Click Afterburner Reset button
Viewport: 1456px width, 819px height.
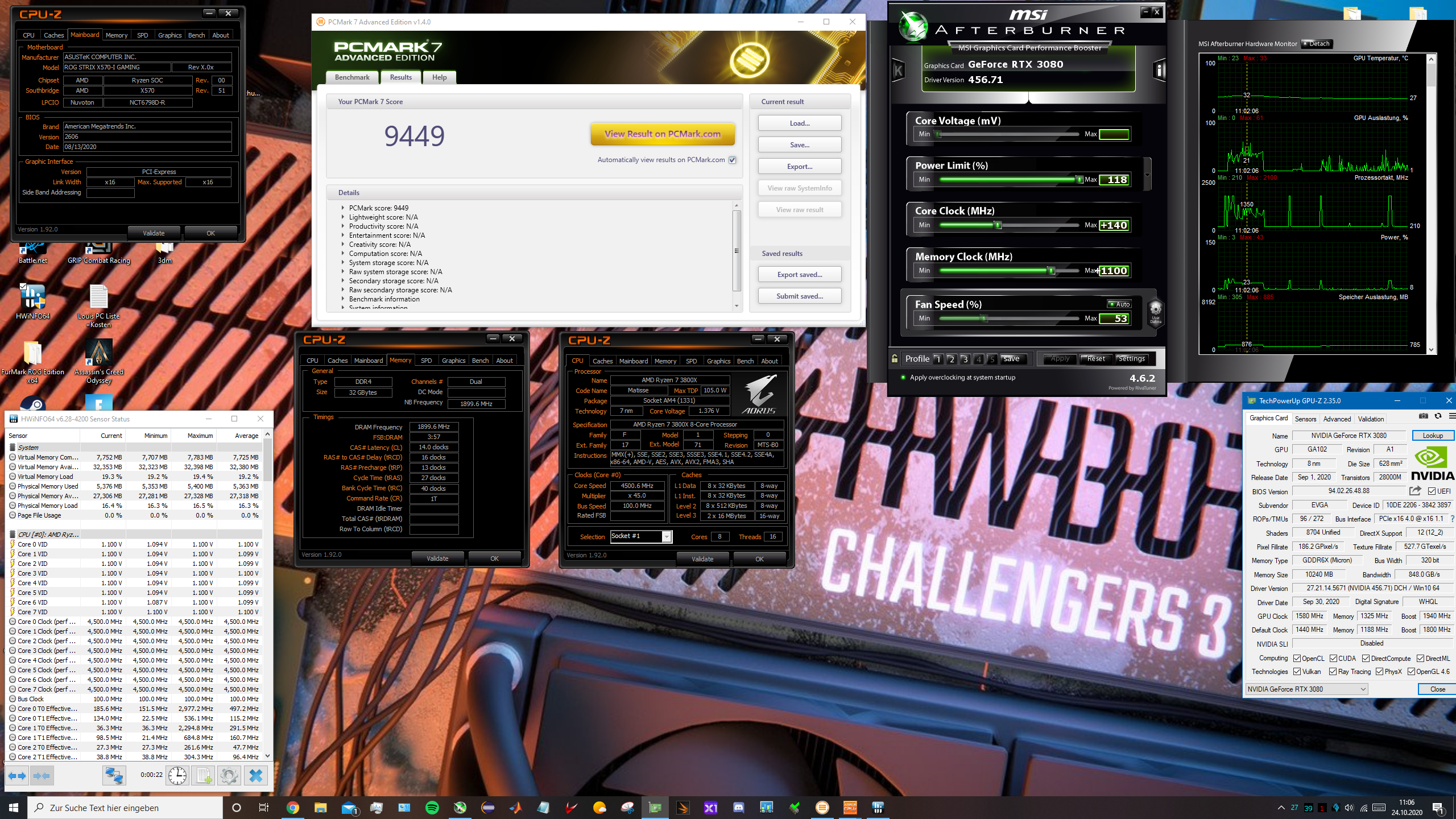tap(1095, 359)
